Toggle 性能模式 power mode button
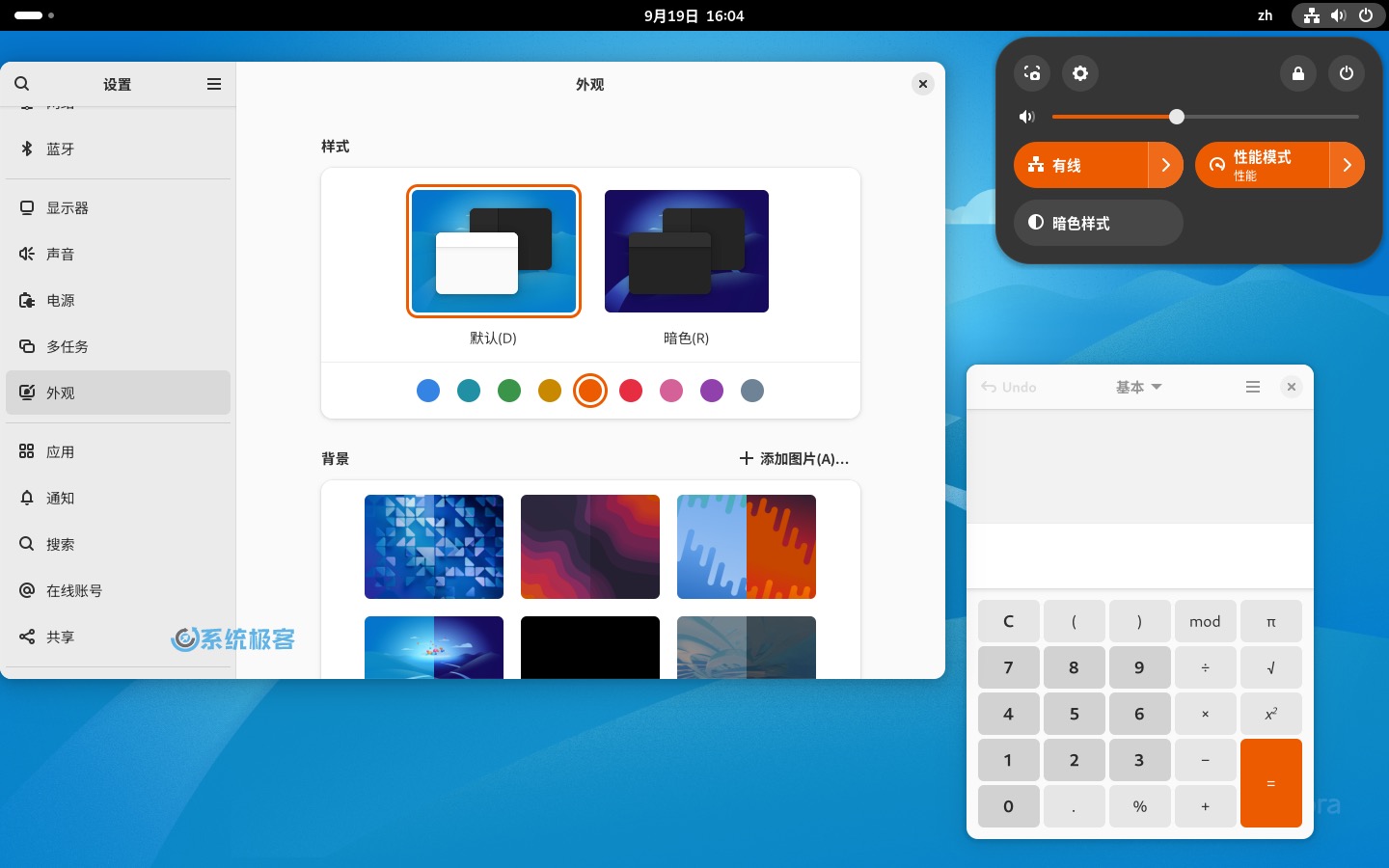 (1262, 165)
